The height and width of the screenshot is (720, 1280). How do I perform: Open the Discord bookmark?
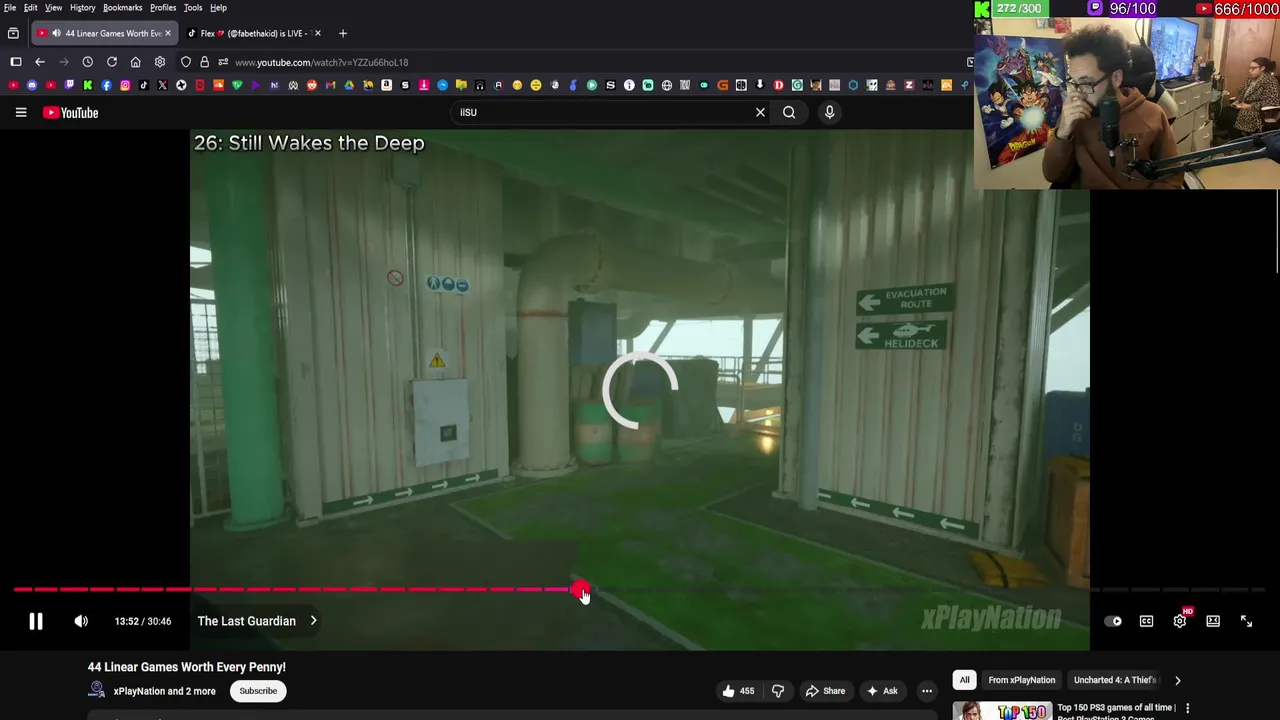(32, 85)
